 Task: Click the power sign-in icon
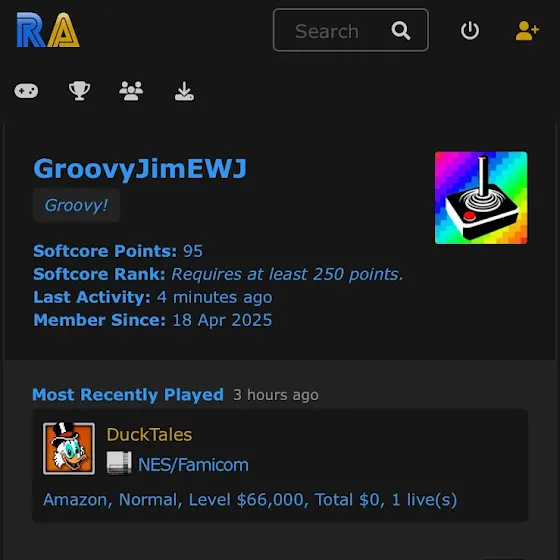(x=470, y=30)
